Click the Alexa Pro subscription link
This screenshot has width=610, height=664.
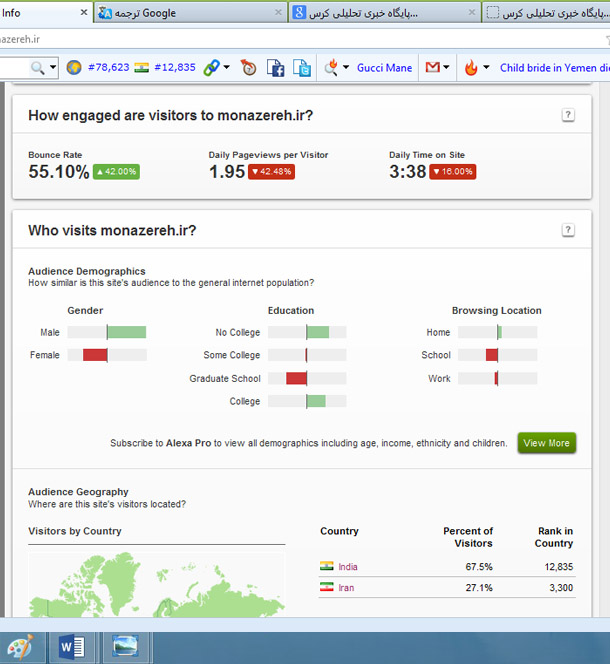pyautogui.click(x=189, y=443)
